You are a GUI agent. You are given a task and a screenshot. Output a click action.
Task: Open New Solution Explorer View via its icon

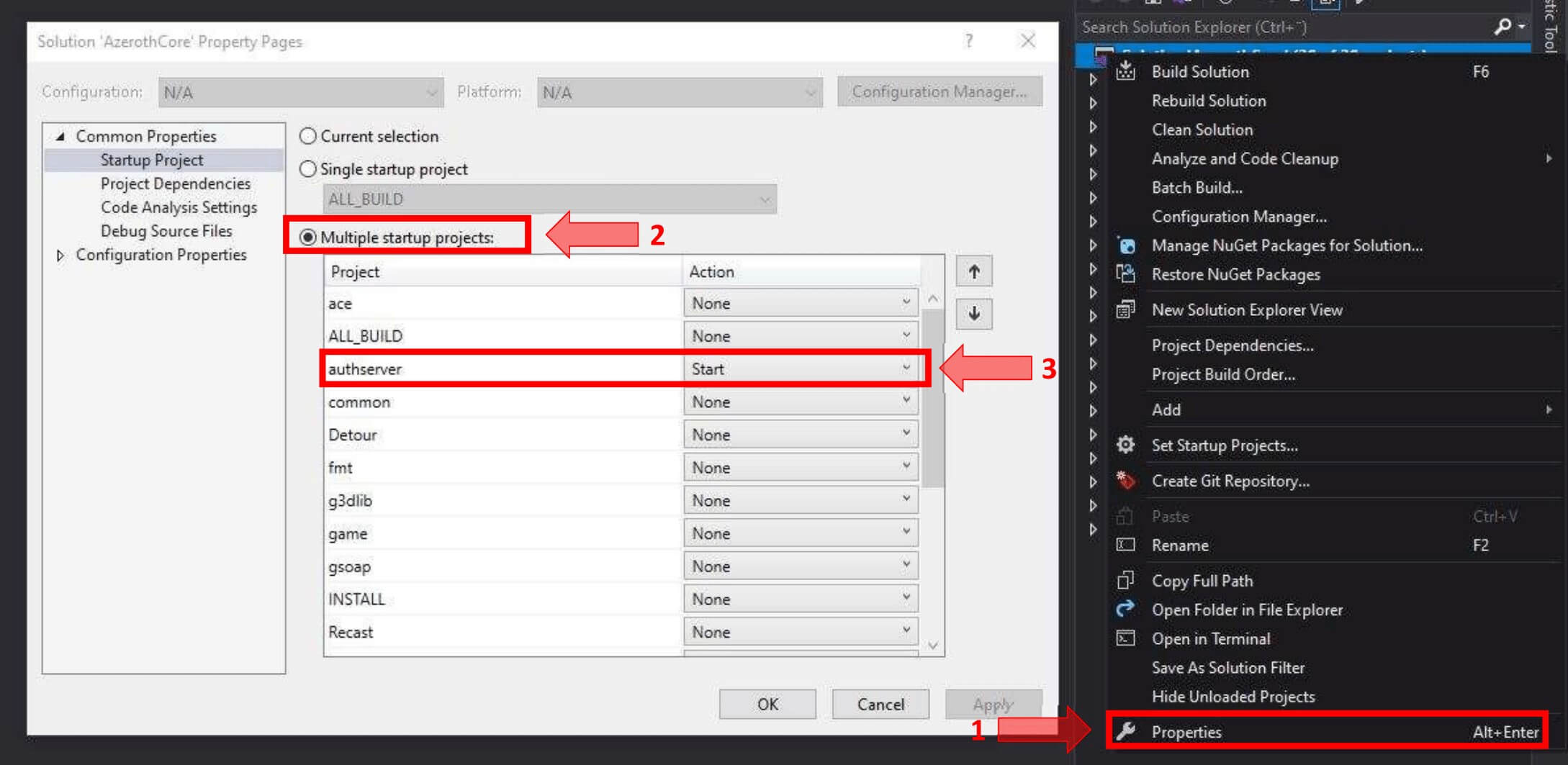(x=1125, y=309)
